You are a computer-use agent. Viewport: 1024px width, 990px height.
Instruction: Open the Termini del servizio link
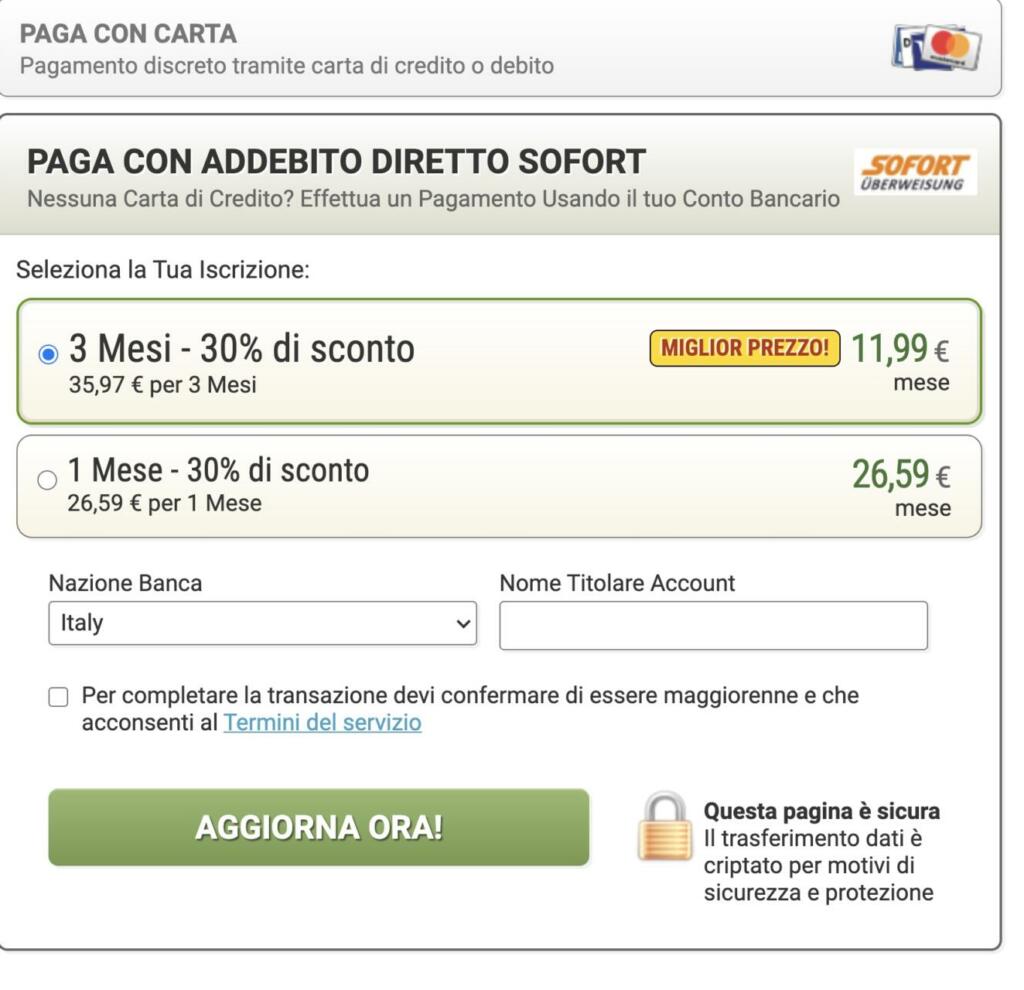pyautogui.click(x=322, y=722)
